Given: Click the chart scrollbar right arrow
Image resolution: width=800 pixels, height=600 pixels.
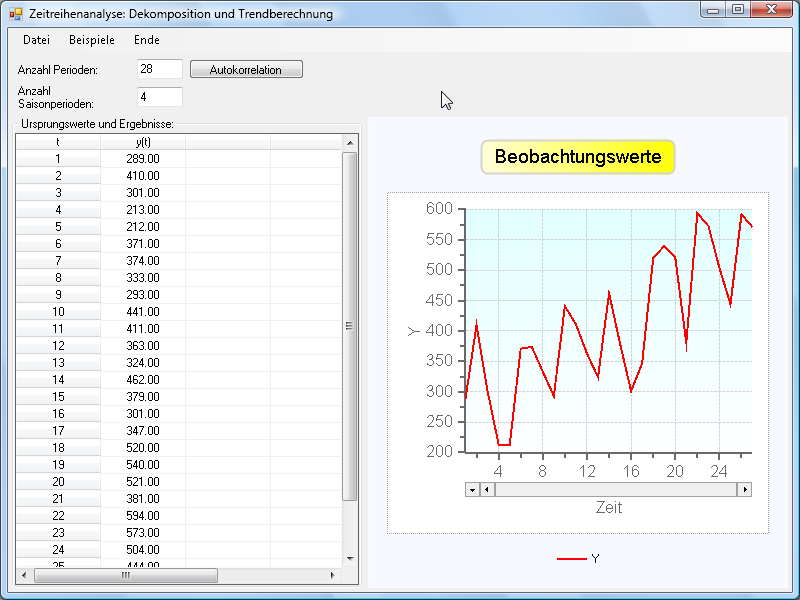Looking at the screenshot, I should click(x=744, y=490).
